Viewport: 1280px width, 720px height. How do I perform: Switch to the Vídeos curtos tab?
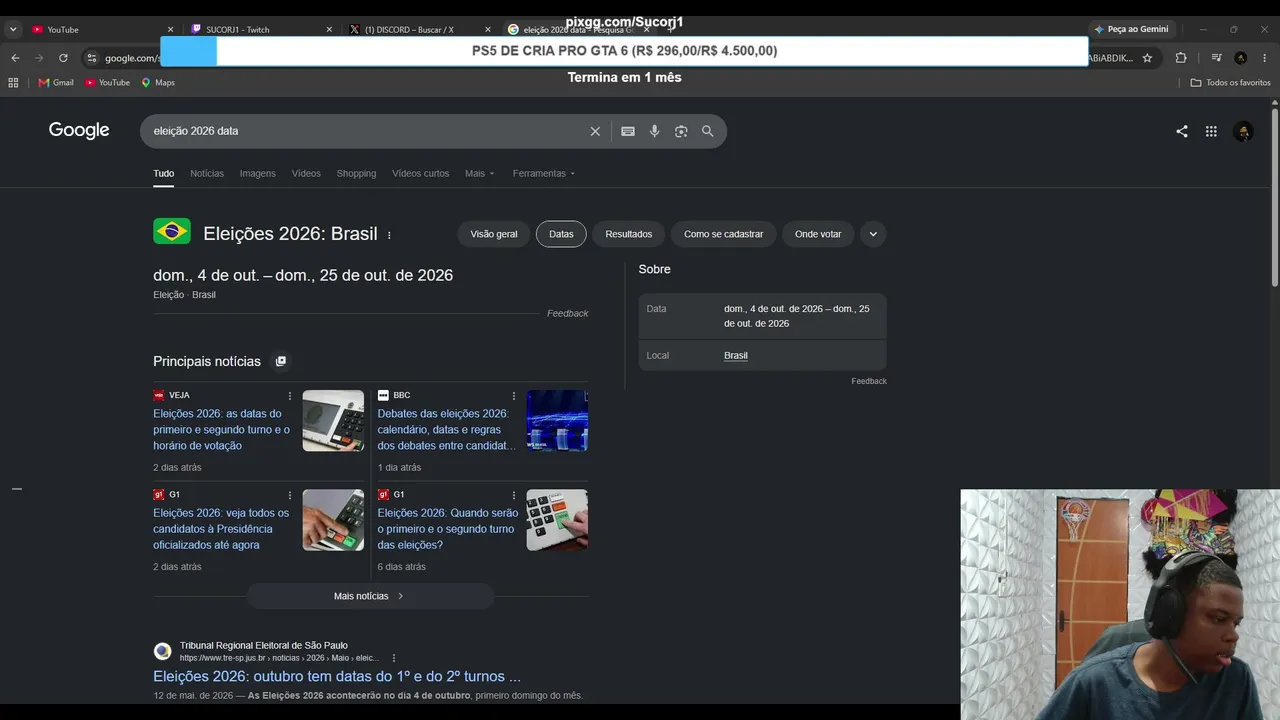click(421, 174)
